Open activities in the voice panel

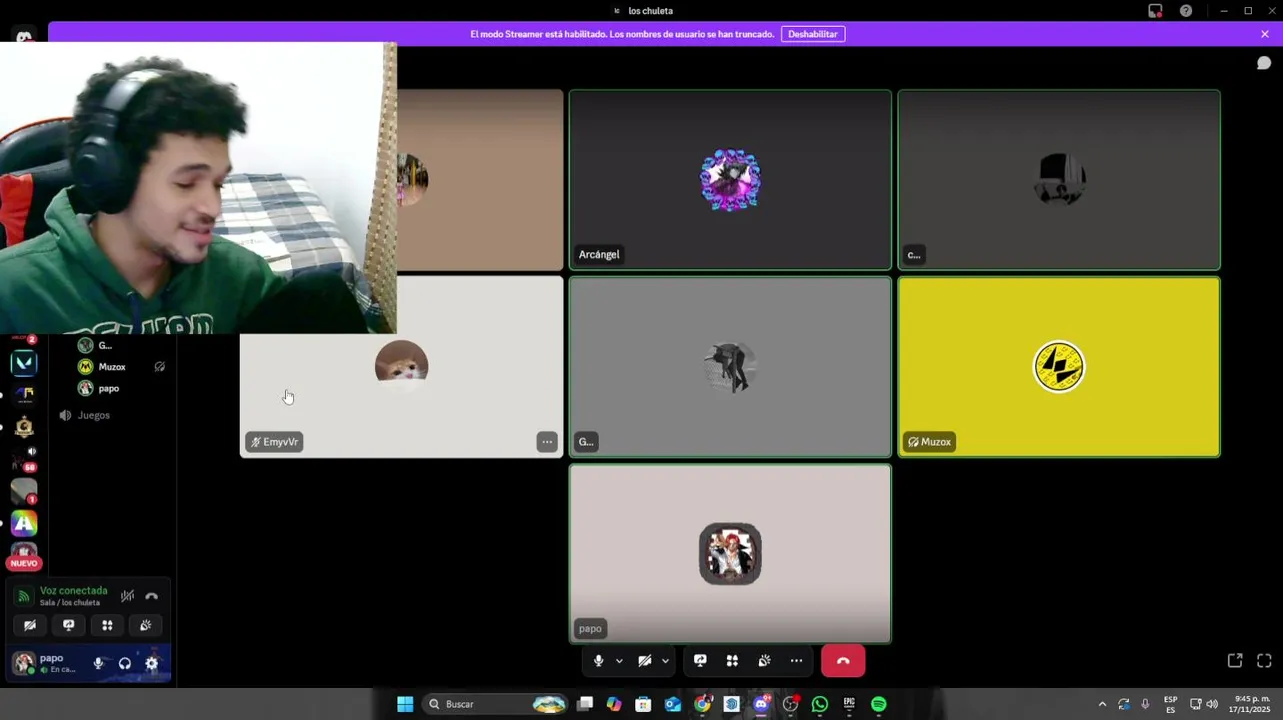[107, 625]
